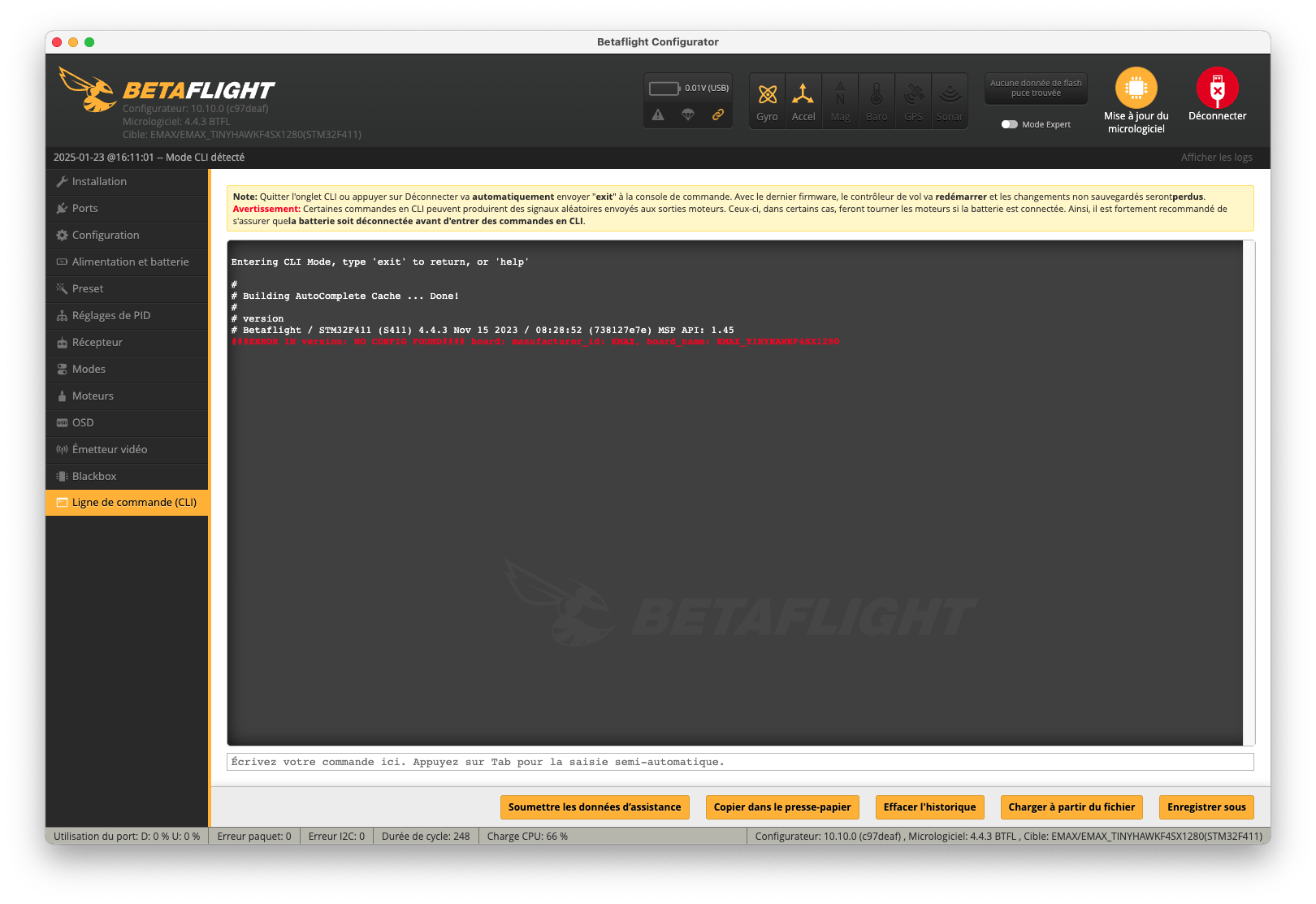
Task: Click the Déconnecter USB icon
Action: pyautogui.click(x=1217, y=88)
